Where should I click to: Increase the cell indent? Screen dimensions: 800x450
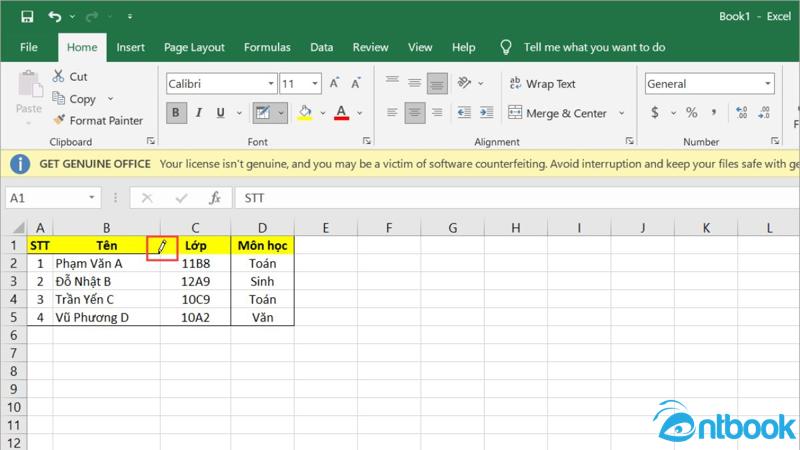486,113
